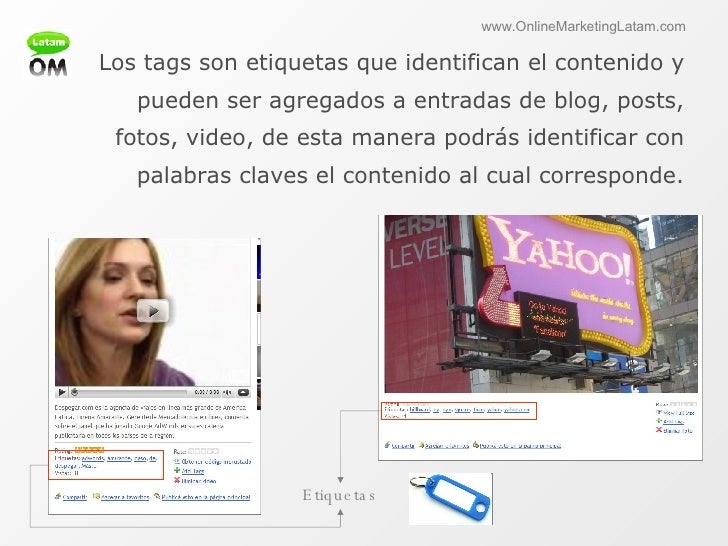Click the 0:00 / 0:00 video time readout

point(207,392)
